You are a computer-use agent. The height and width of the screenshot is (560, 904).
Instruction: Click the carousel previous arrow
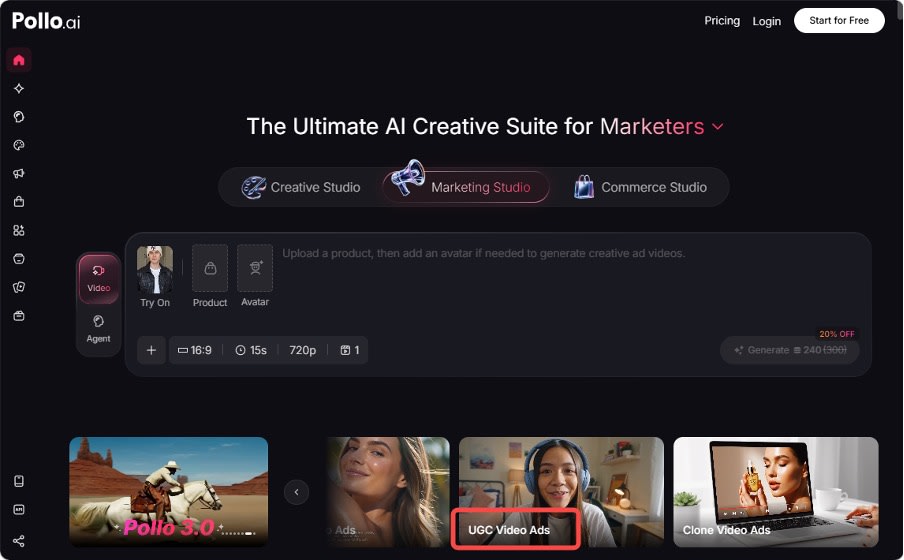296,492
